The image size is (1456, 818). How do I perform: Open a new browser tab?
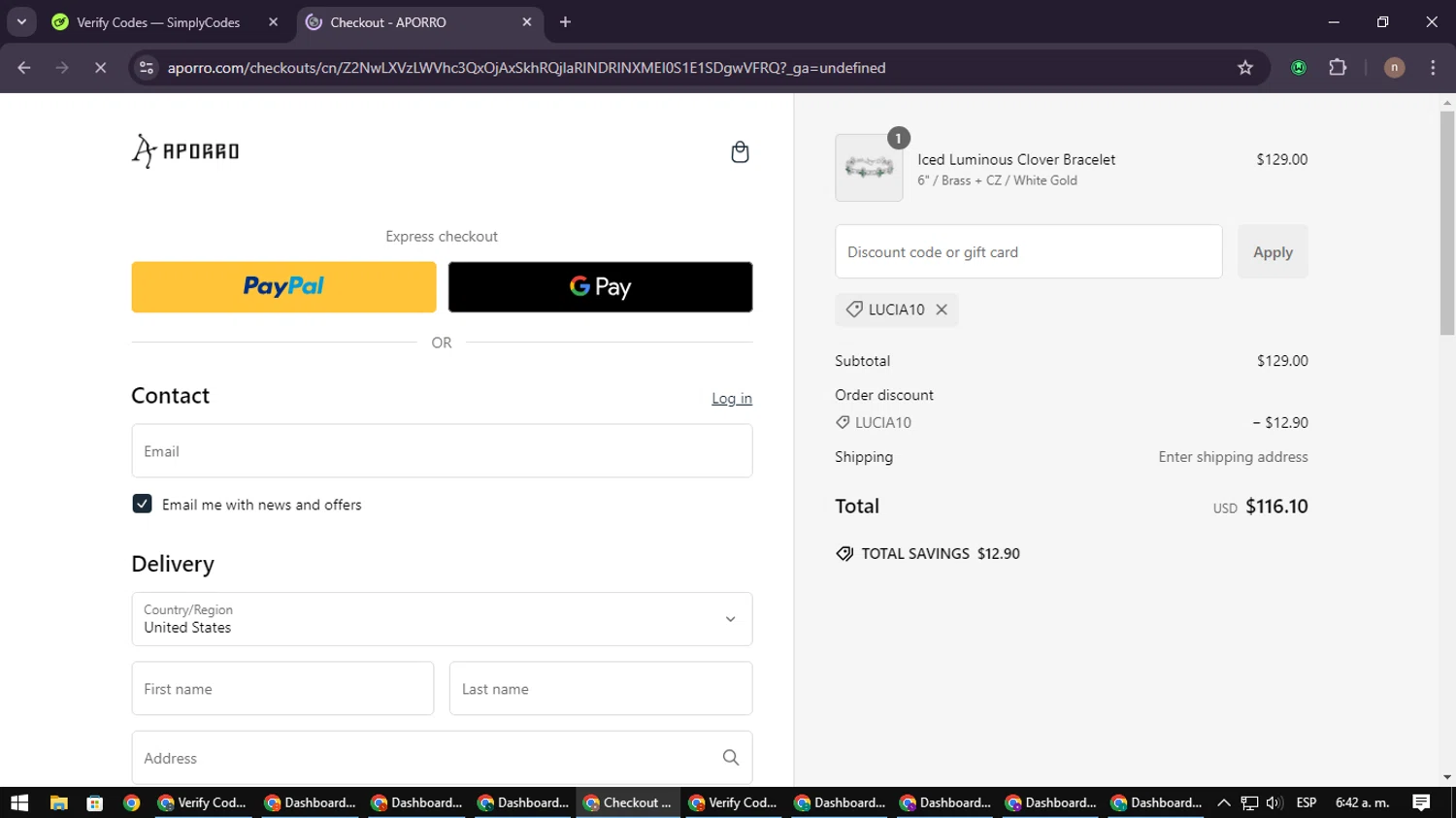[565, 21]
